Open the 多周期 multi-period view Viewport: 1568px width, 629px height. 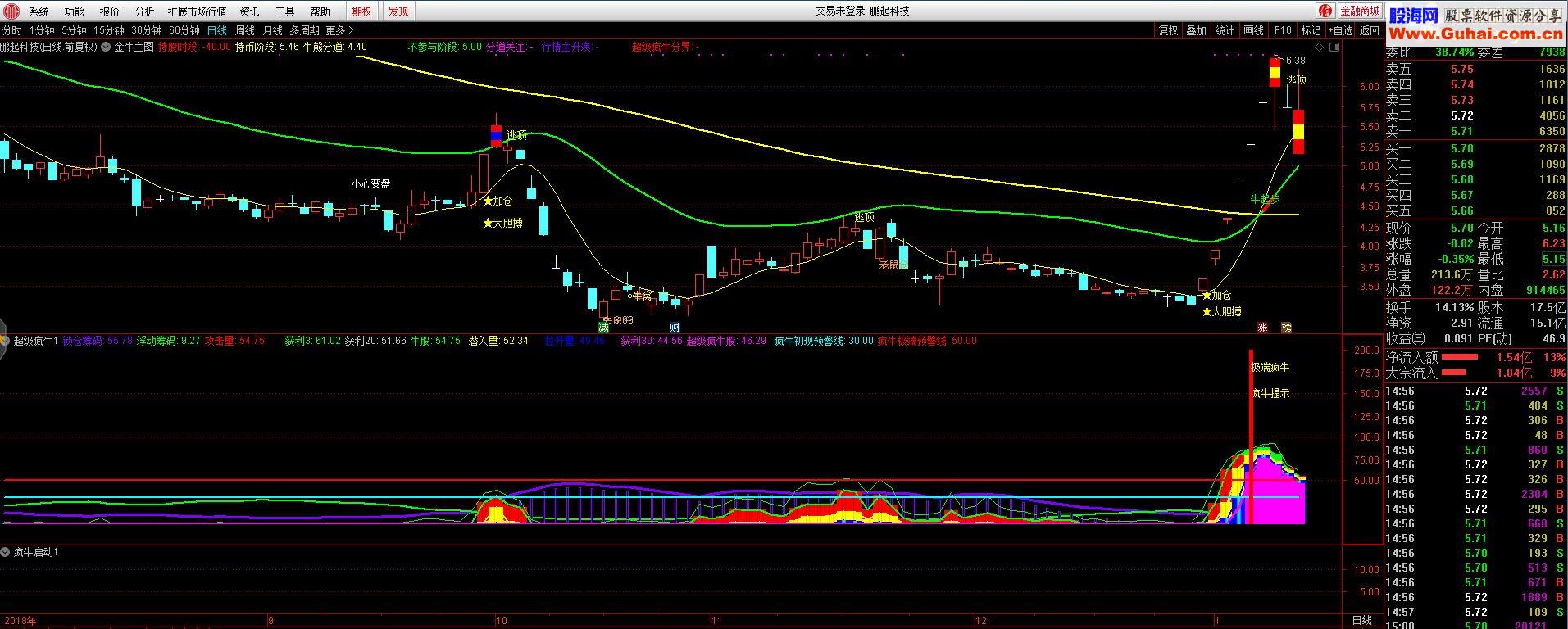tap(304, 30)
